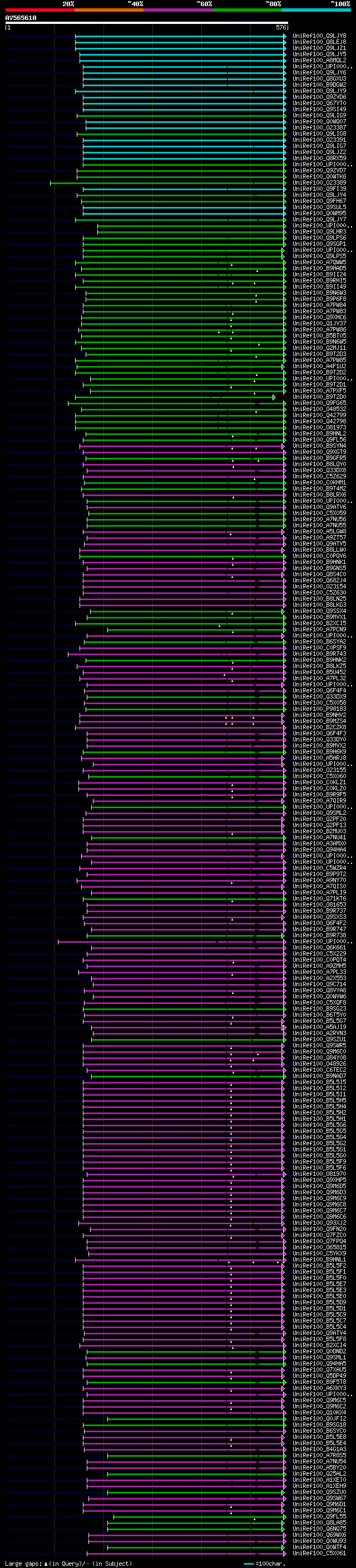Click the purple ~60% identity legend segment
Image resolution: width=356 pixels, height=1568 pixels.
(177, 10)
